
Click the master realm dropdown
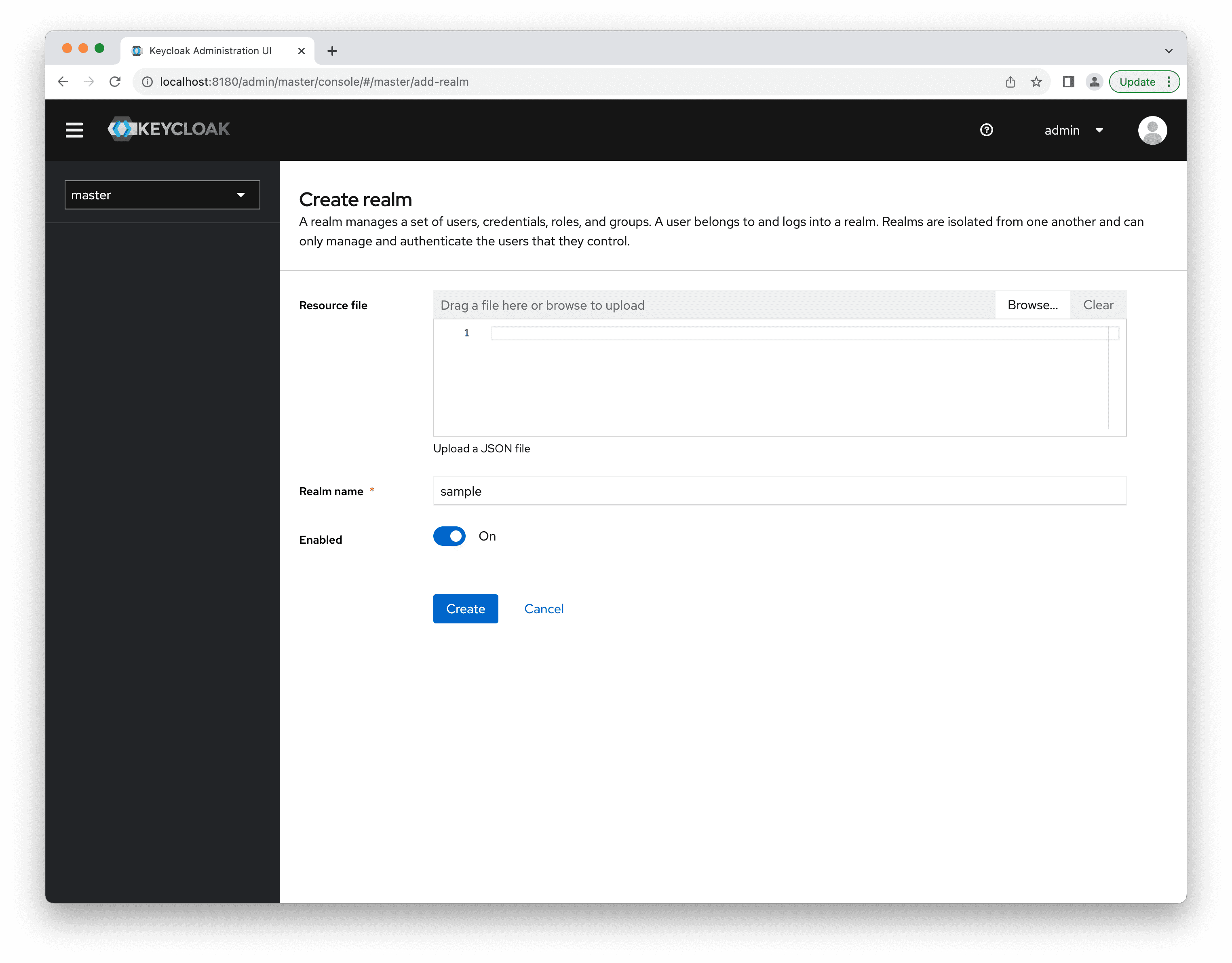(160, 194)
